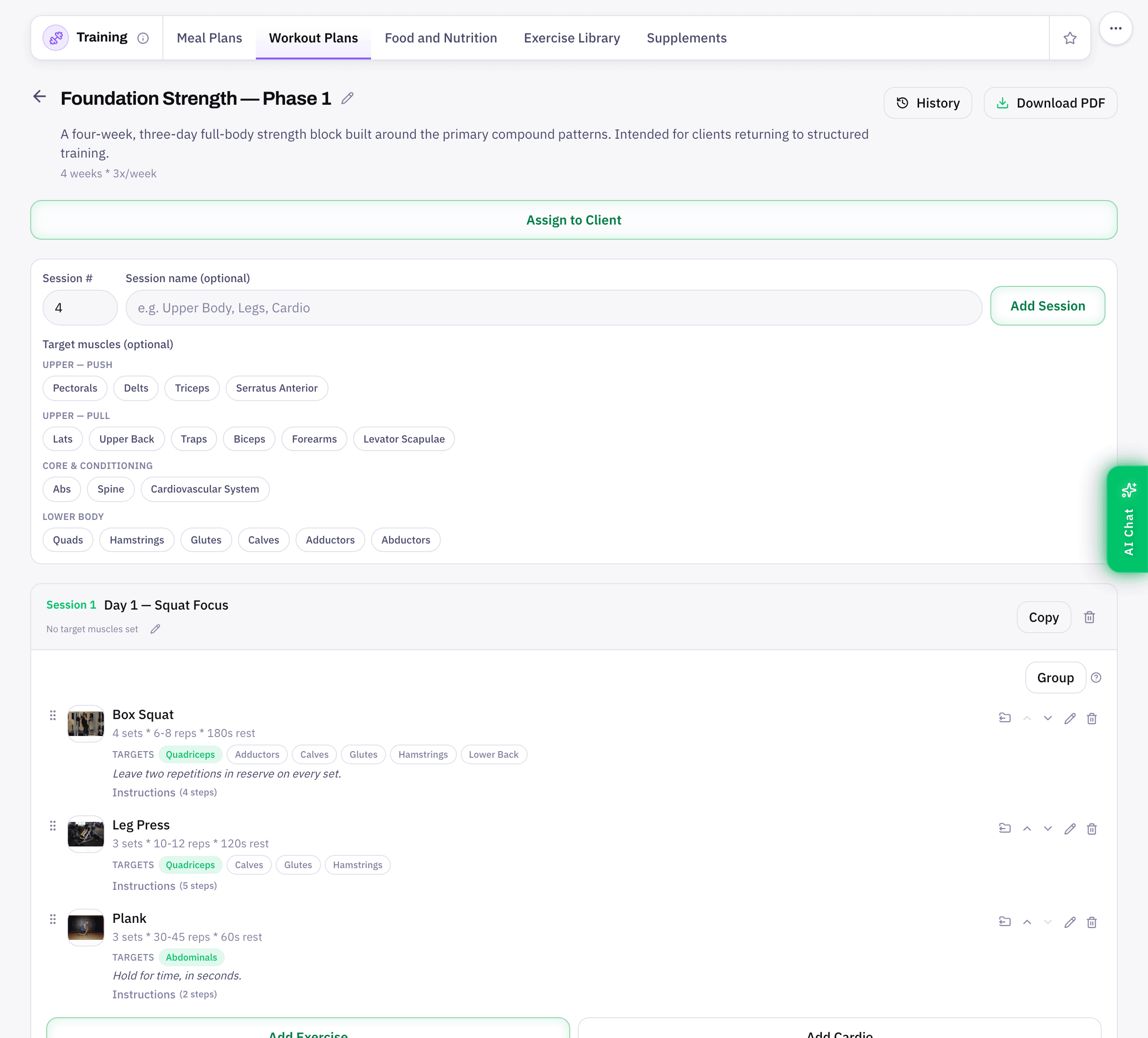Grab the Box Squat drag handle
Viewport: 1148px width, 1038px height.
point(52,715)
